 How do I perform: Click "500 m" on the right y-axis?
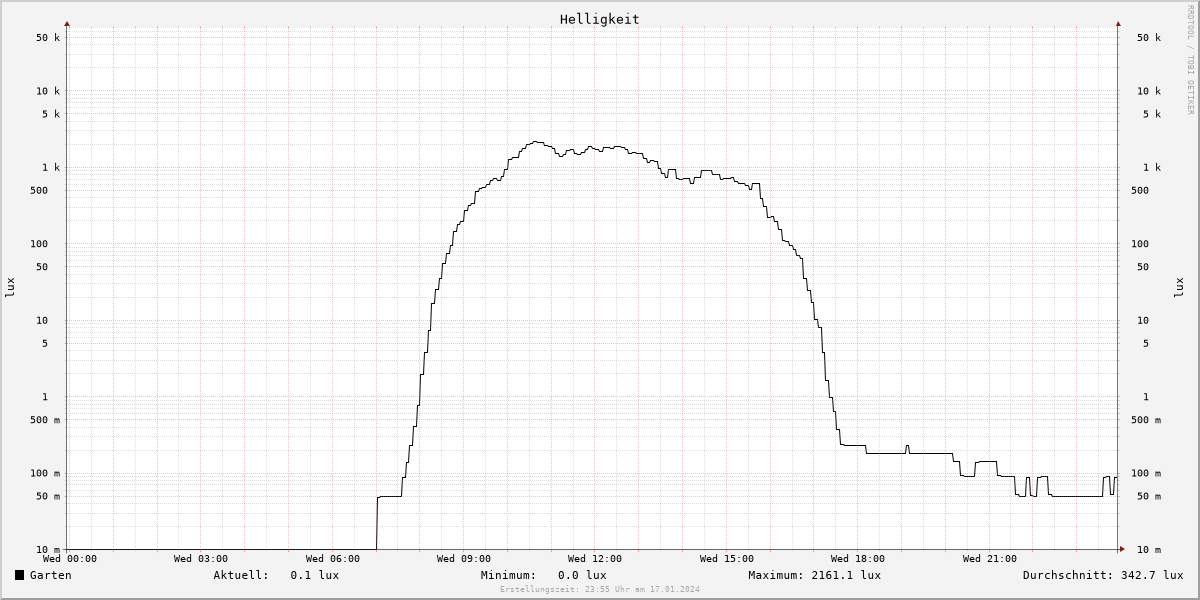pyautogui.click(x=1146, y=420)
